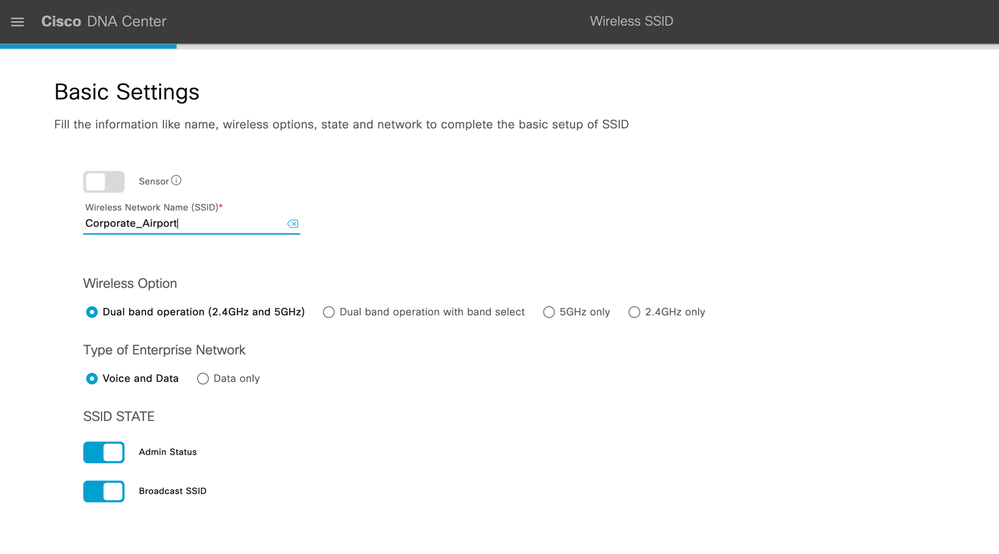Select Dual band operation (2.4GHz and 5GHz)
This screenshot has height=554, width=999.
click(92, 312)
